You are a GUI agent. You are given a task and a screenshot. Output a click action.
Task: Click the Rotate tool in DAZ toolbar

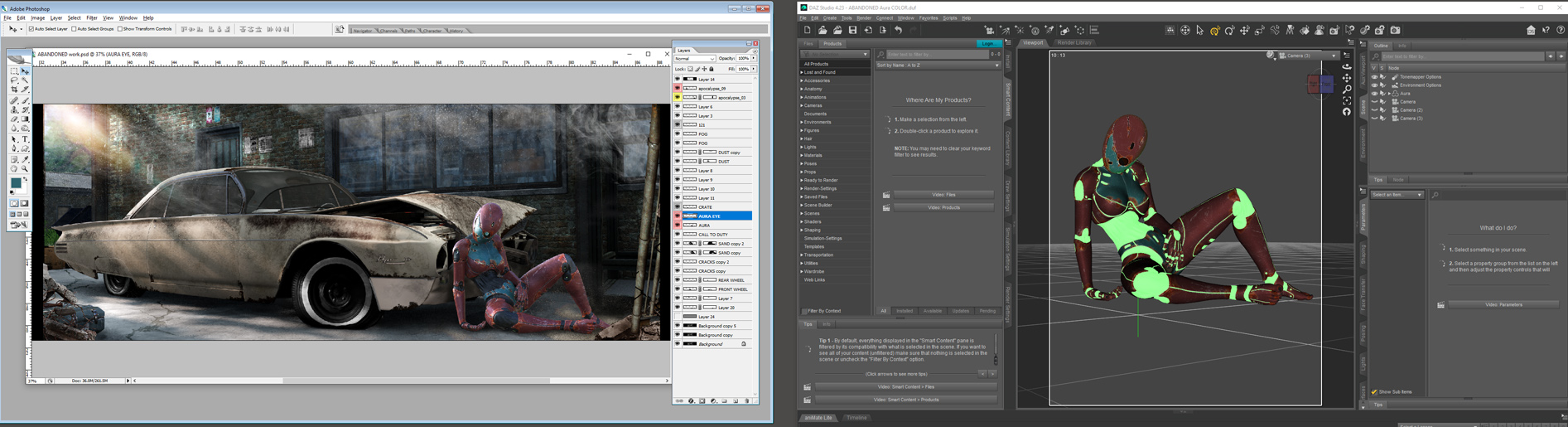coord(1229,31)
